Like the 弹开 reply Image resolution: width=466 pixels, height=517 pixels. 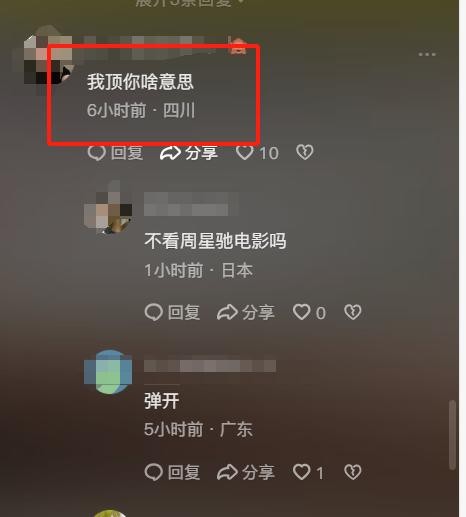(302, 472)
